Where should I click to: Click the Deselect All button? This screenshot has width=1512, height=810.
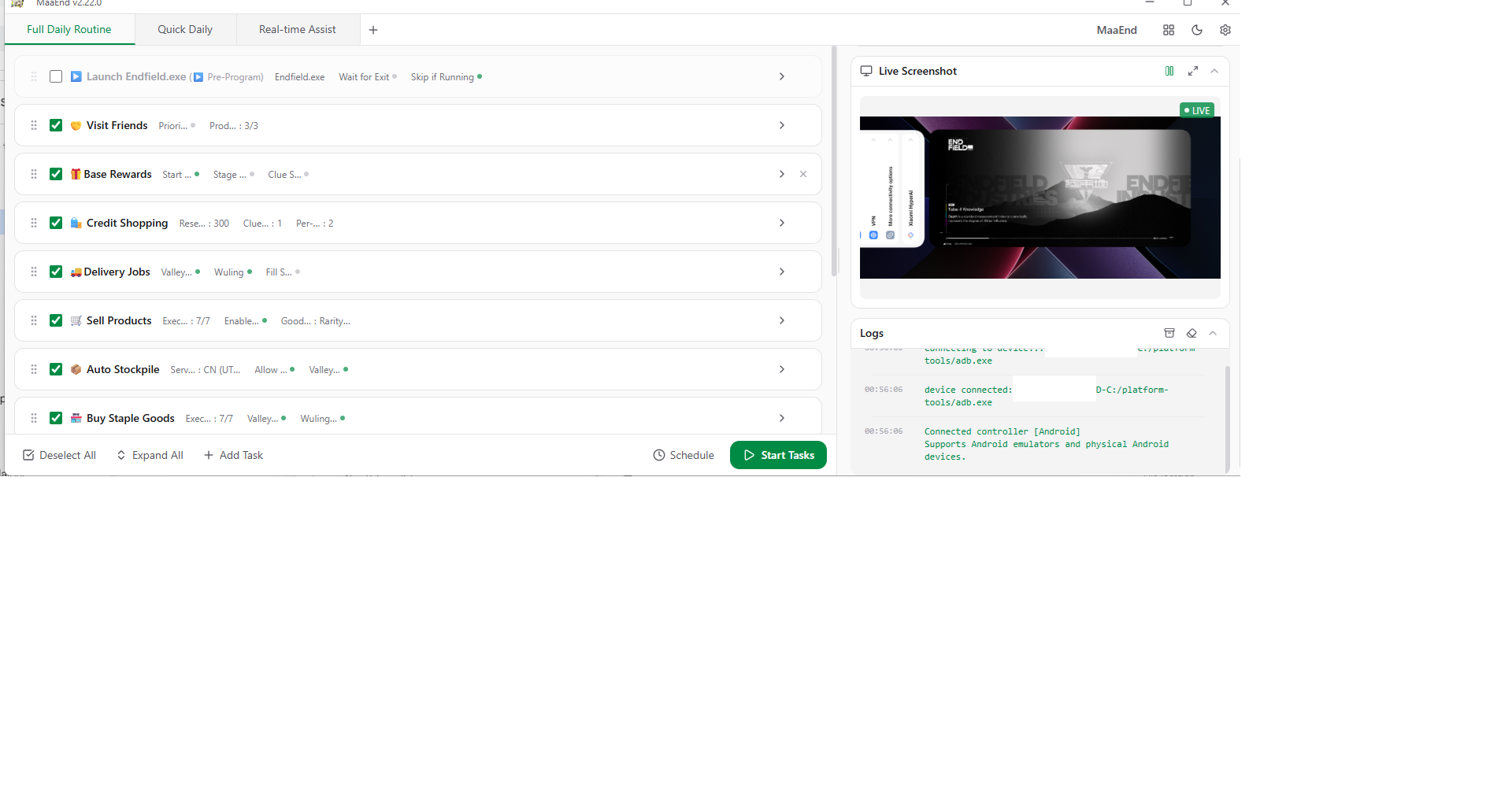point(60,455)
